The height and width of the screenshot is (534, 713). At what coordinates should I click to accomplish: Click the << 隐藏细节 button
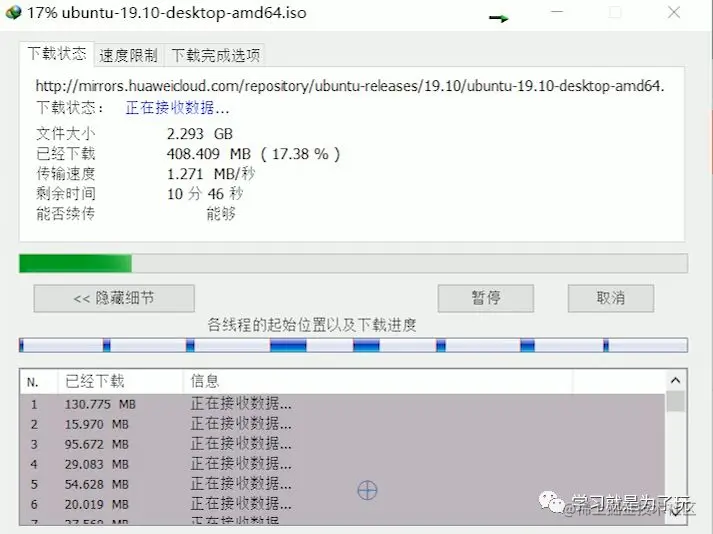point(114,298)
